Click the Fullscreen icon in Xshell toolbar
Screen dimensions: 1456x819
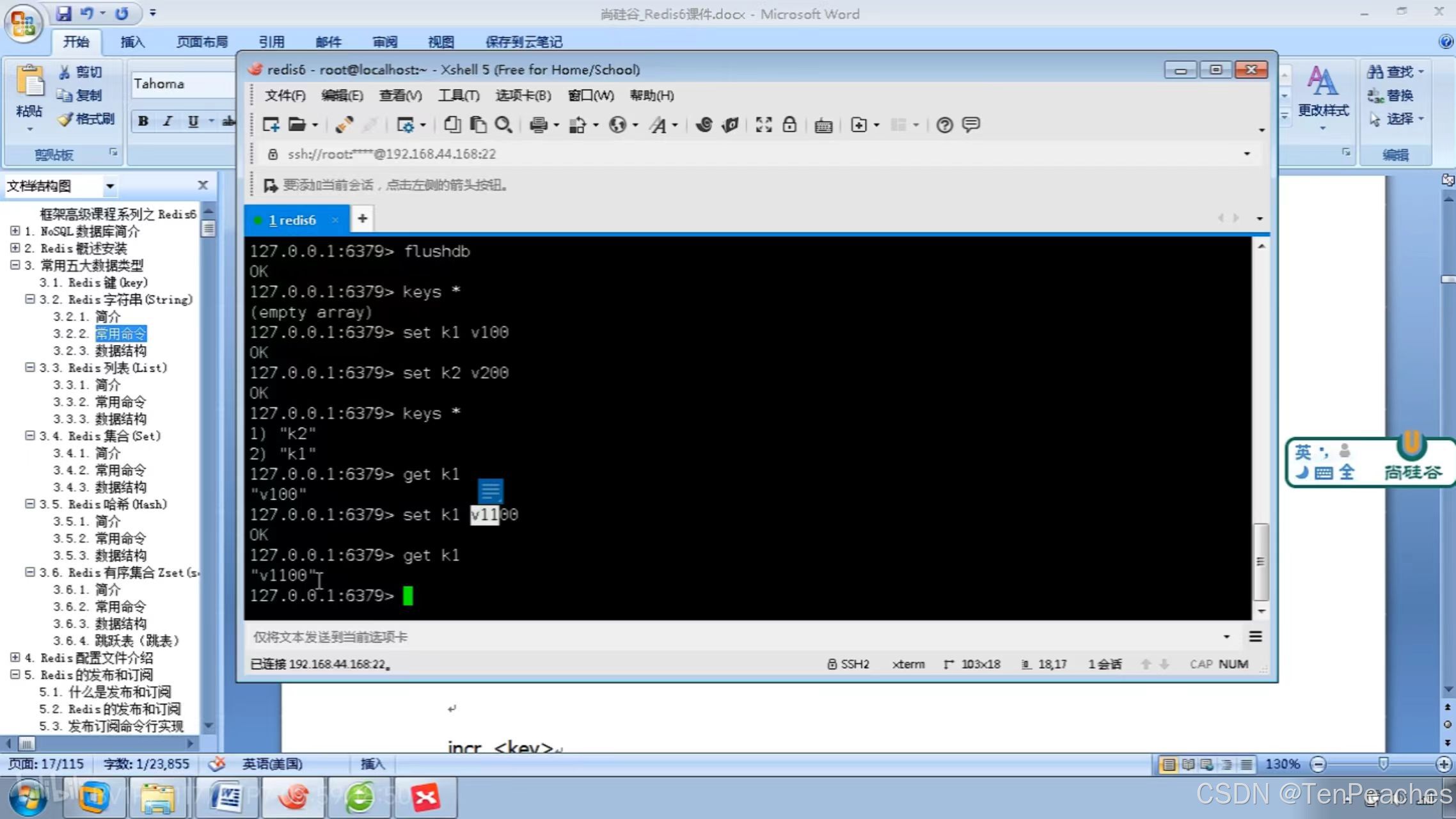click(763, 125)
